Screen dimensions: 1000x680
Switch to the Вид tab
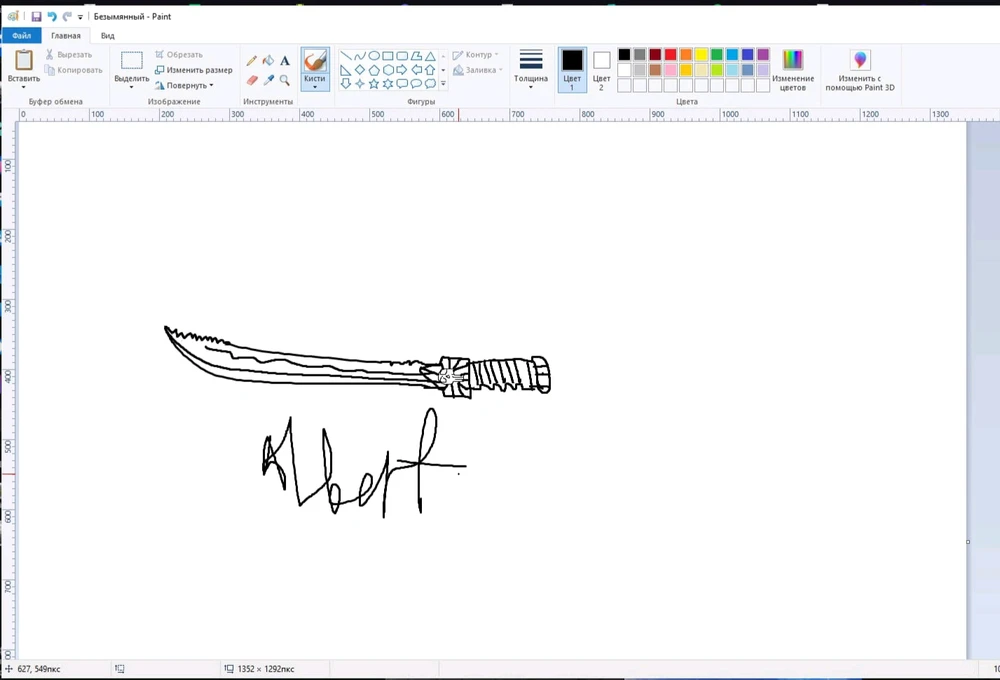pos(108,36)
